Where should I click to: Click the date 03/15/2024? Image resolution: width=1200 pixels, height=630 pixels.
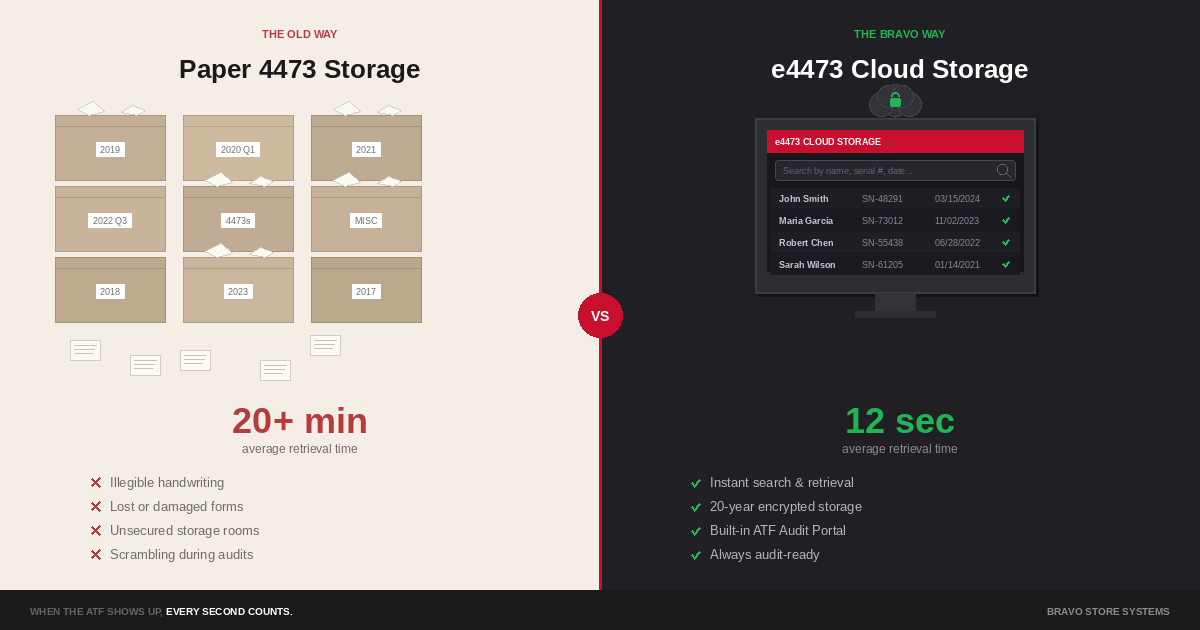tap(957, 199)
